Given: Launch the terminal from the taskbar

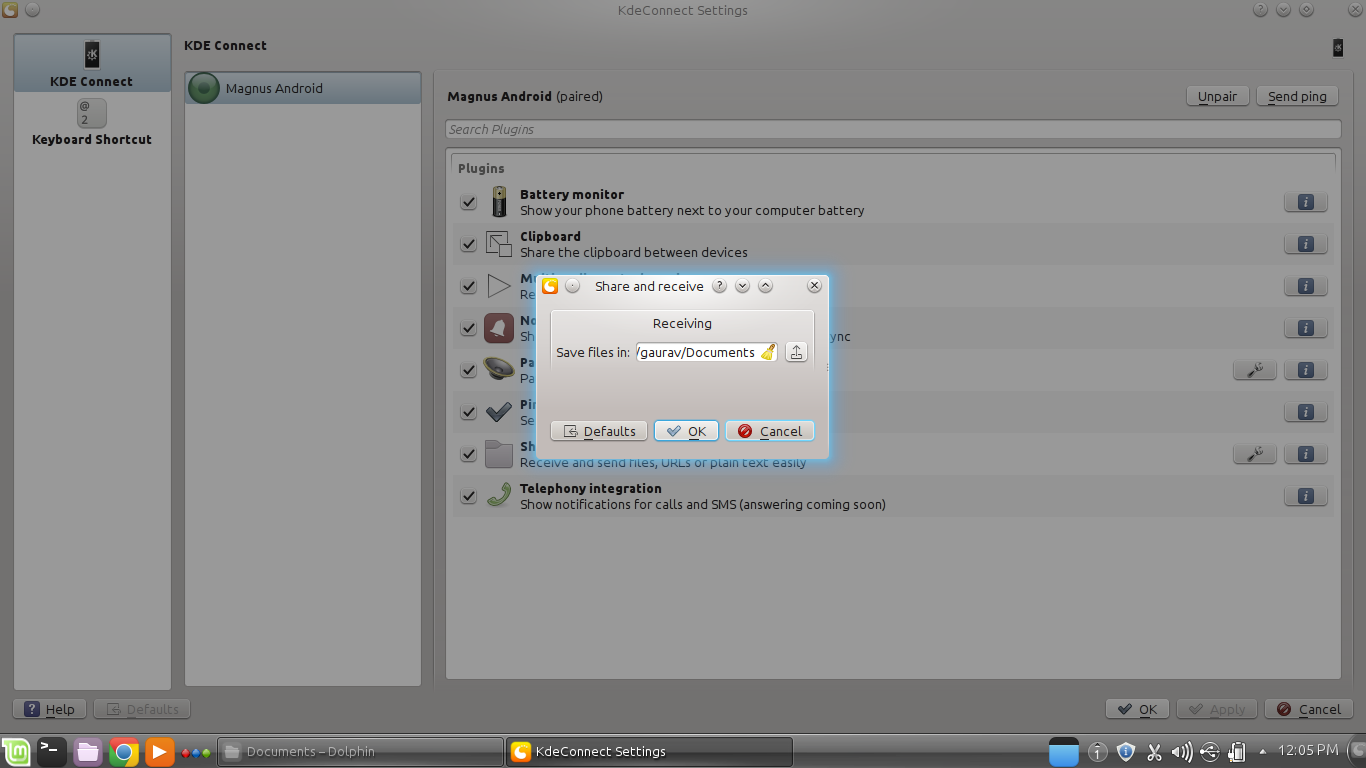Looking at the screenshot, I should pos(52,752).
